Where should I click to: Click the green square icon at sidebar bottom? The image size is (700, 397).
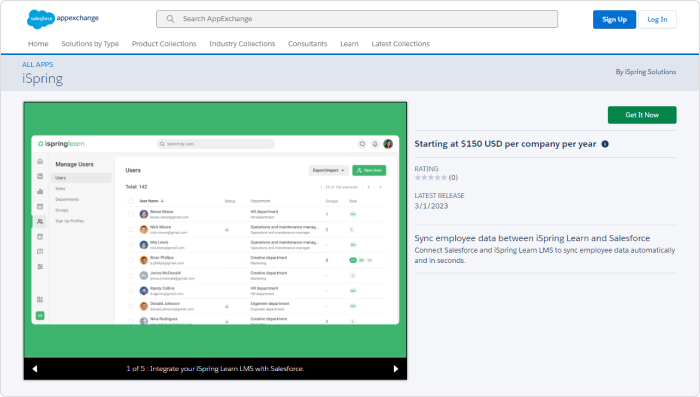[40, 316]
